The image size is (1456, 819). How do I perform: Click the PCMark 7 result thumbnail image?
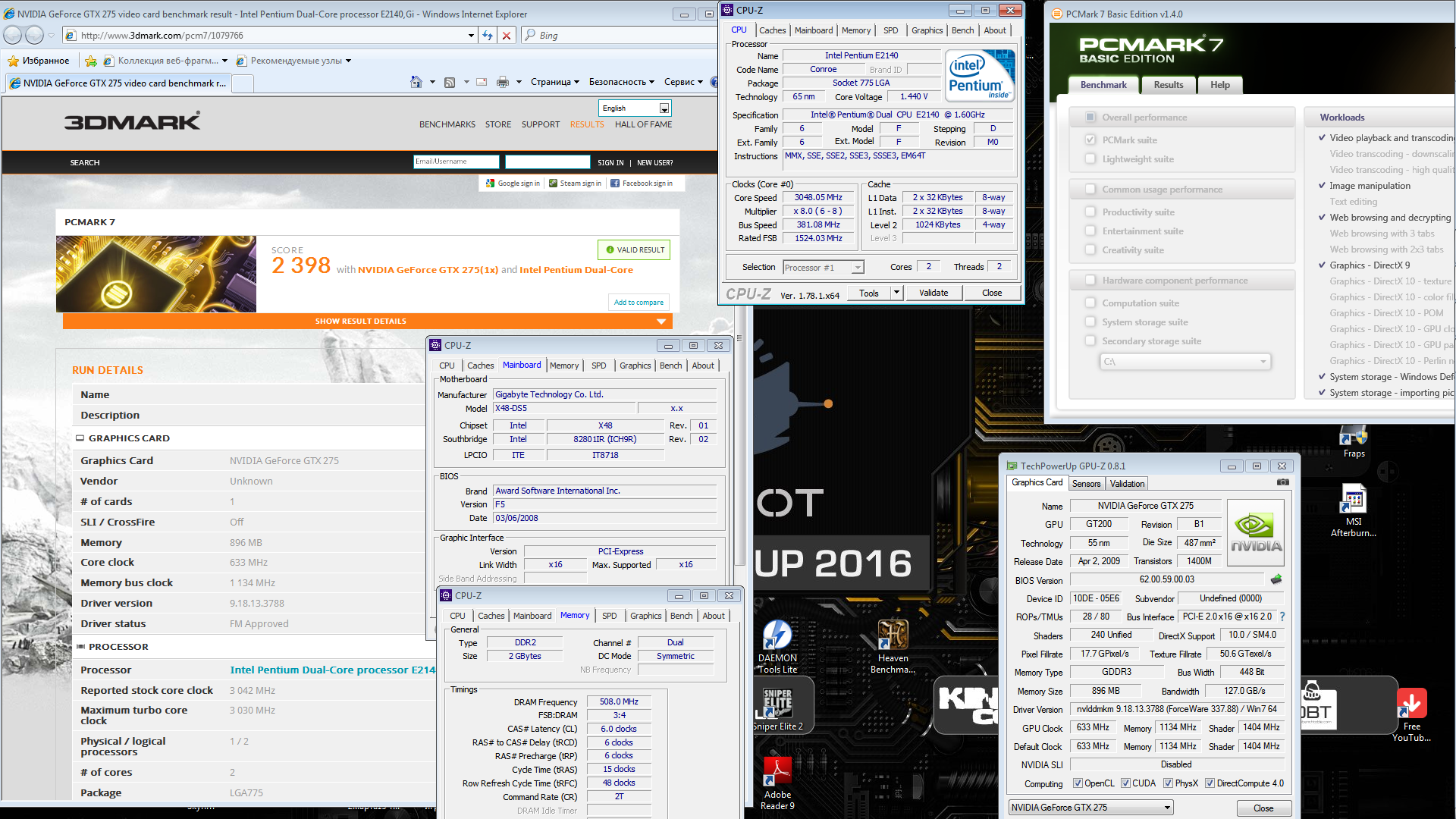pyautogui.click(x=156, y=274)
